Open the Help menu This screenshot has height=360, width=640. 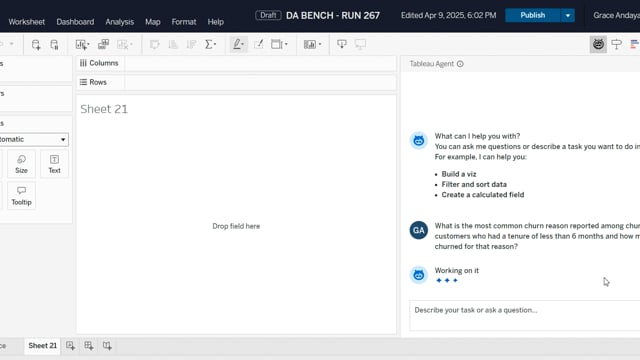(216, 22)
